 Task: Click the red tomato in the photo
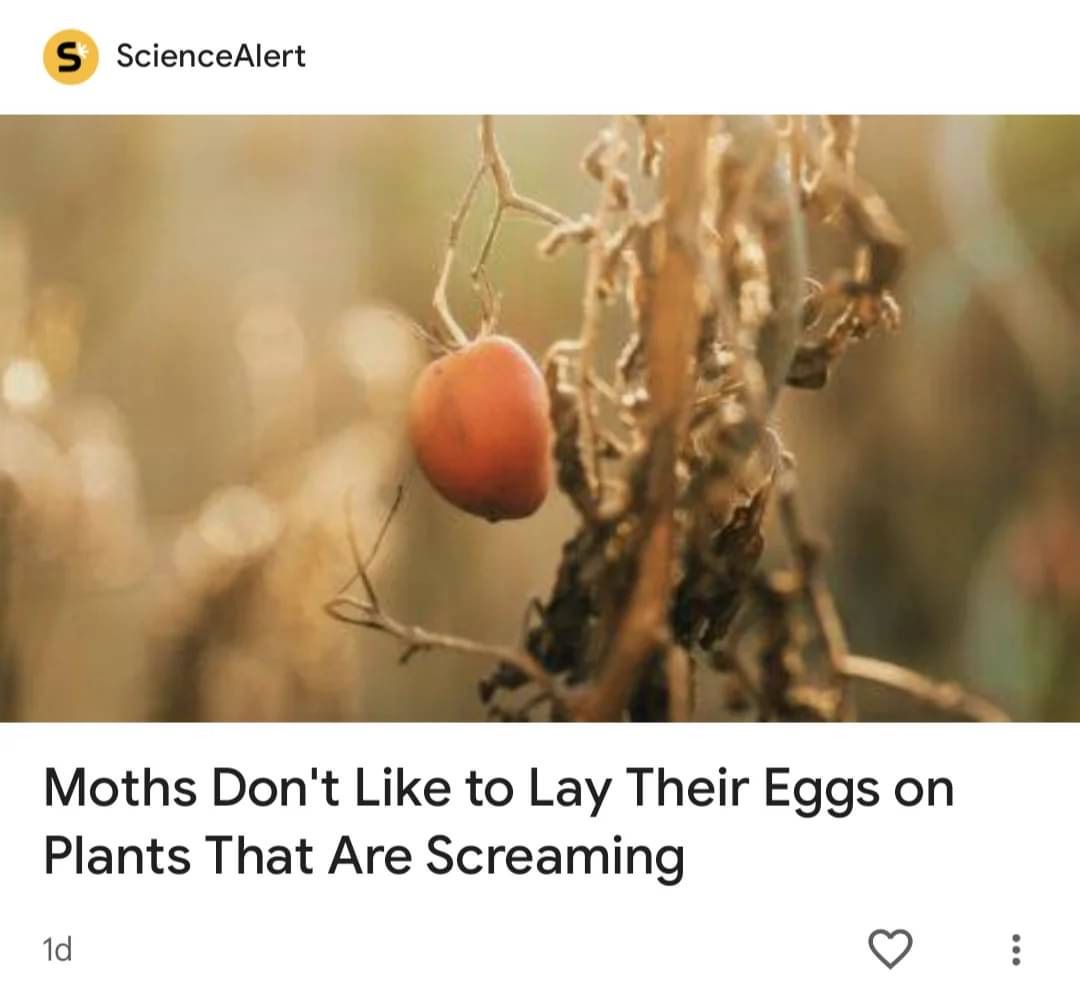tap(481, 428)
